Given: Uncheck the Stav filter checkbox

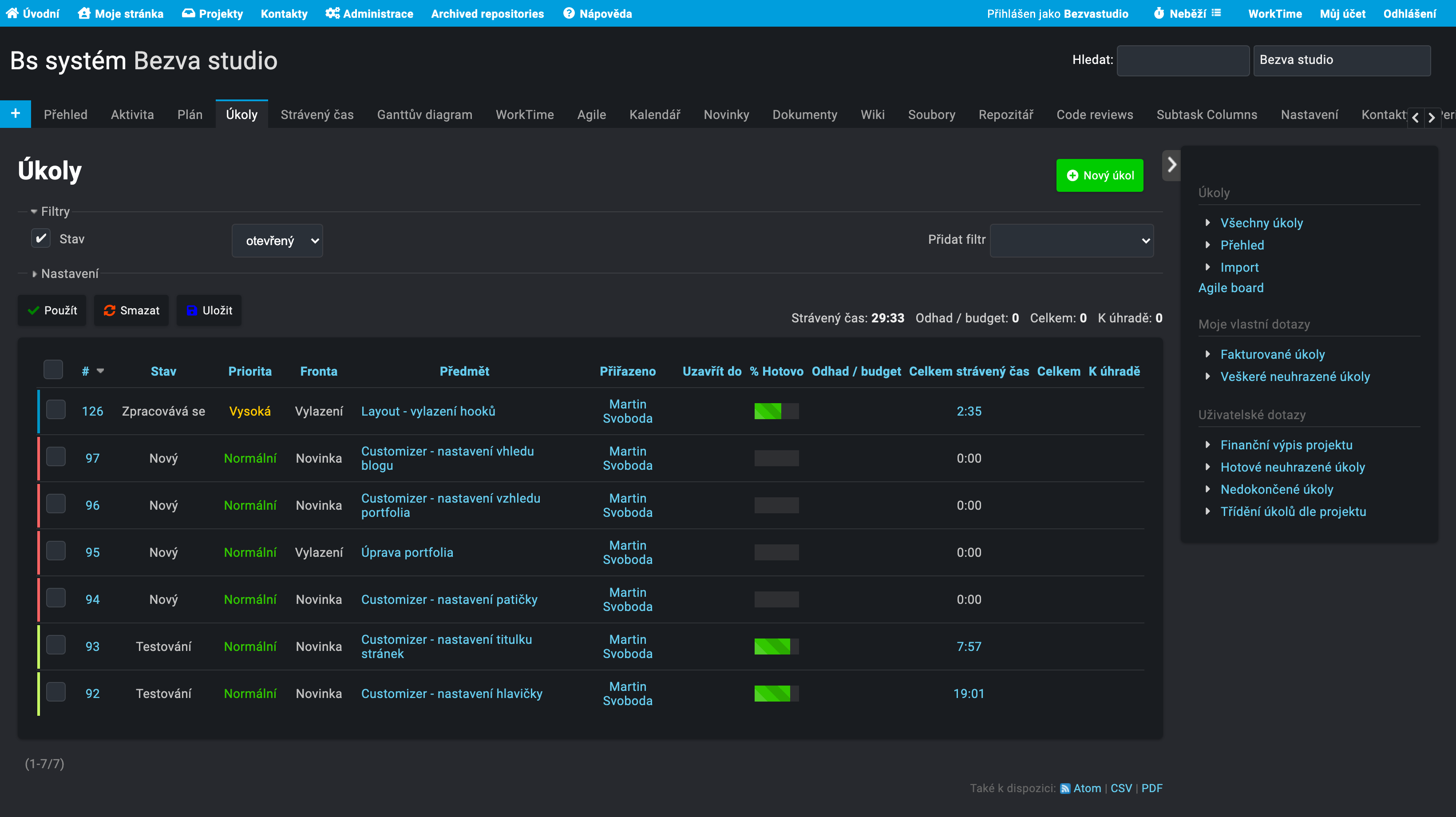Looking at the screenshot, I should pyautogui.click(x=41, y=238).
